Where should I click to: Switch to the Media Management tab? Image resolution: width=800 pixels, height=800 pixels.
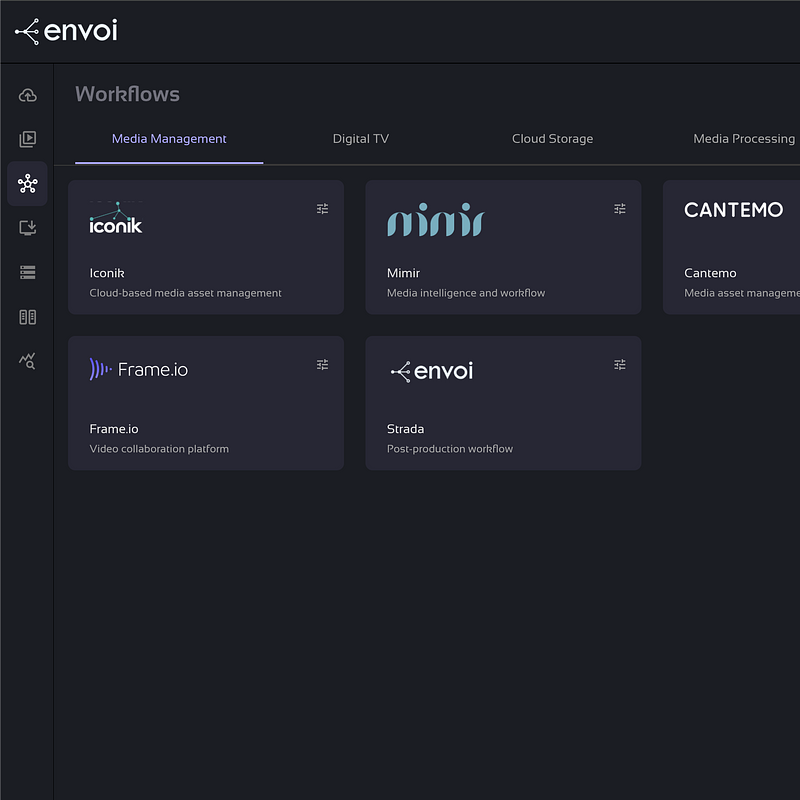click(169, 139)
